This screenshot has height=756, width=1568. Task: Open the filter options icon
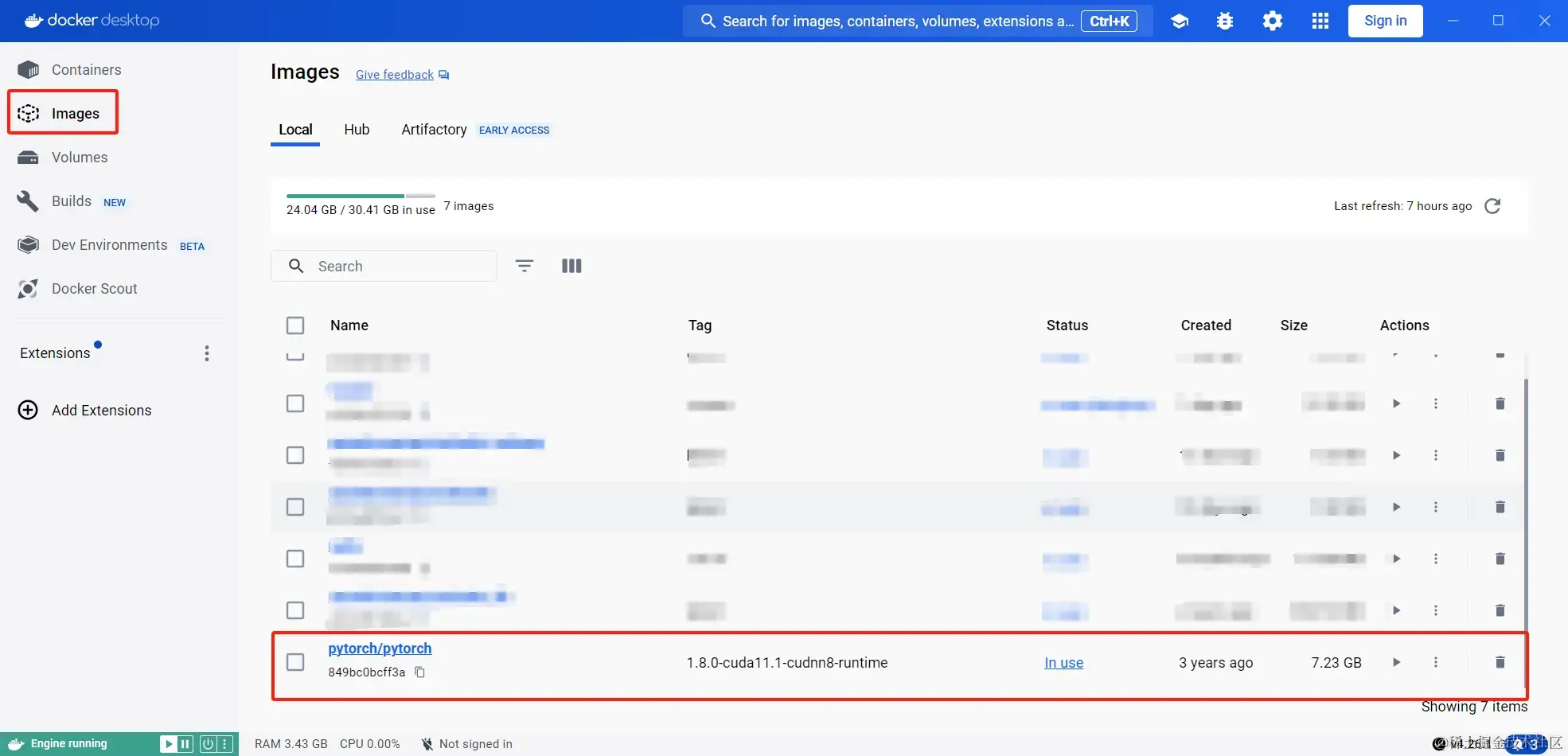tap(524, 266)
